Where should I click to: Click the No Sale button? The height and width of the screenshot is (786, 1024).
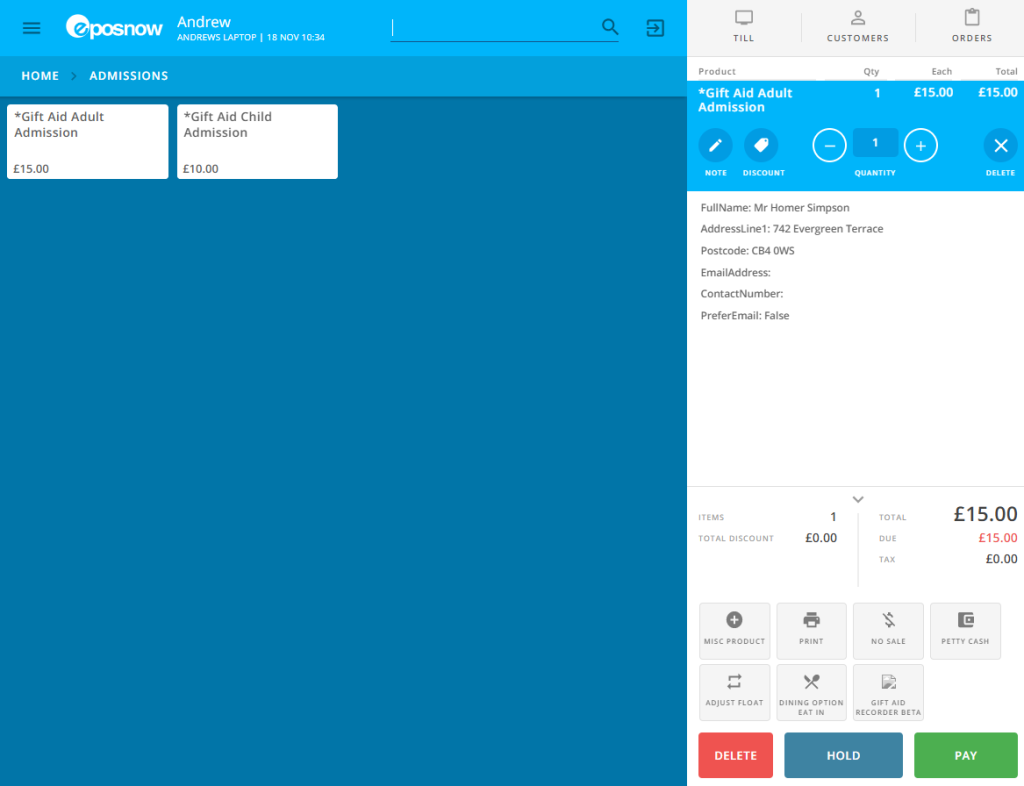pos(888,631)
